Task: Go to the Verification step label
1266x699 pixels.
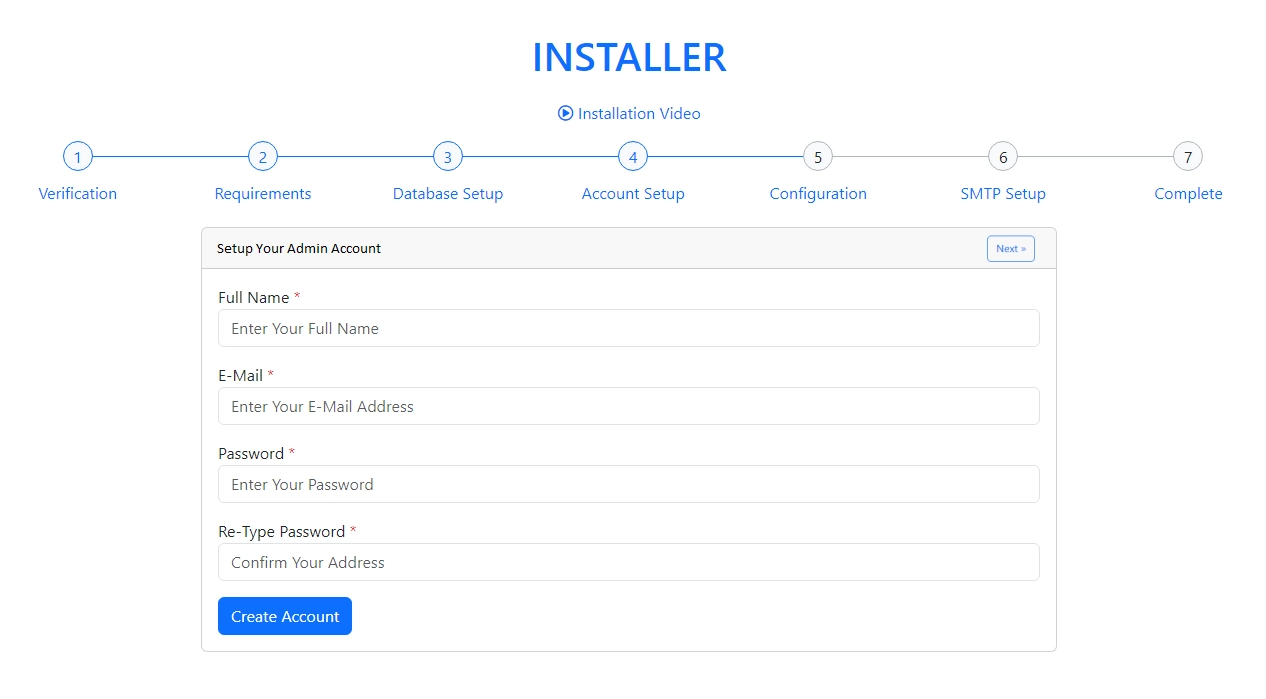Action: [78, 194]
